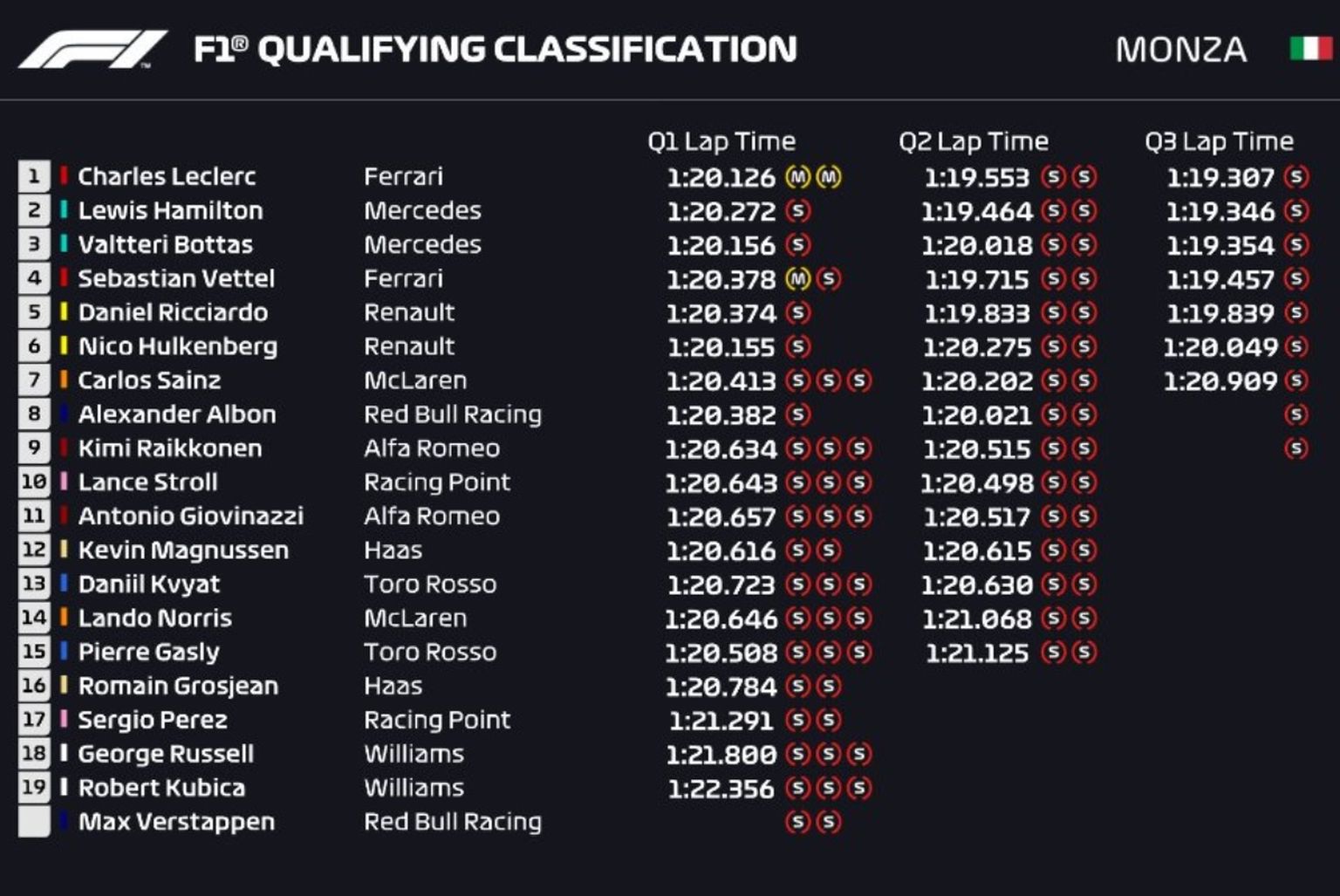Click Ricciardo's yellow team color bar
Screen dimensions: 1340x896
pyautogui.click(x=64, y=312)
